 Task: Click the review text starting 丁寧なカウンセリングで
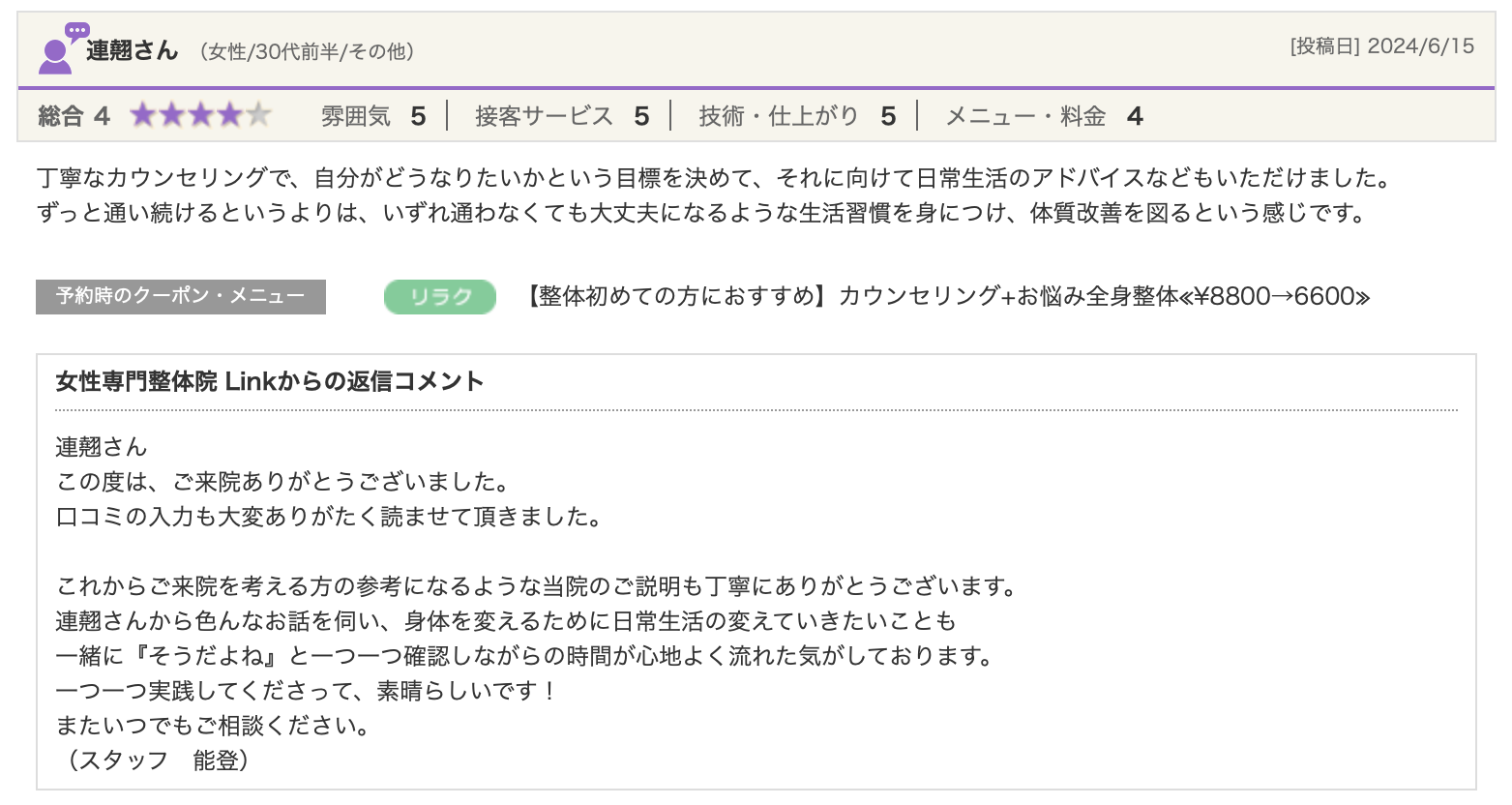(x=714, y=178)
